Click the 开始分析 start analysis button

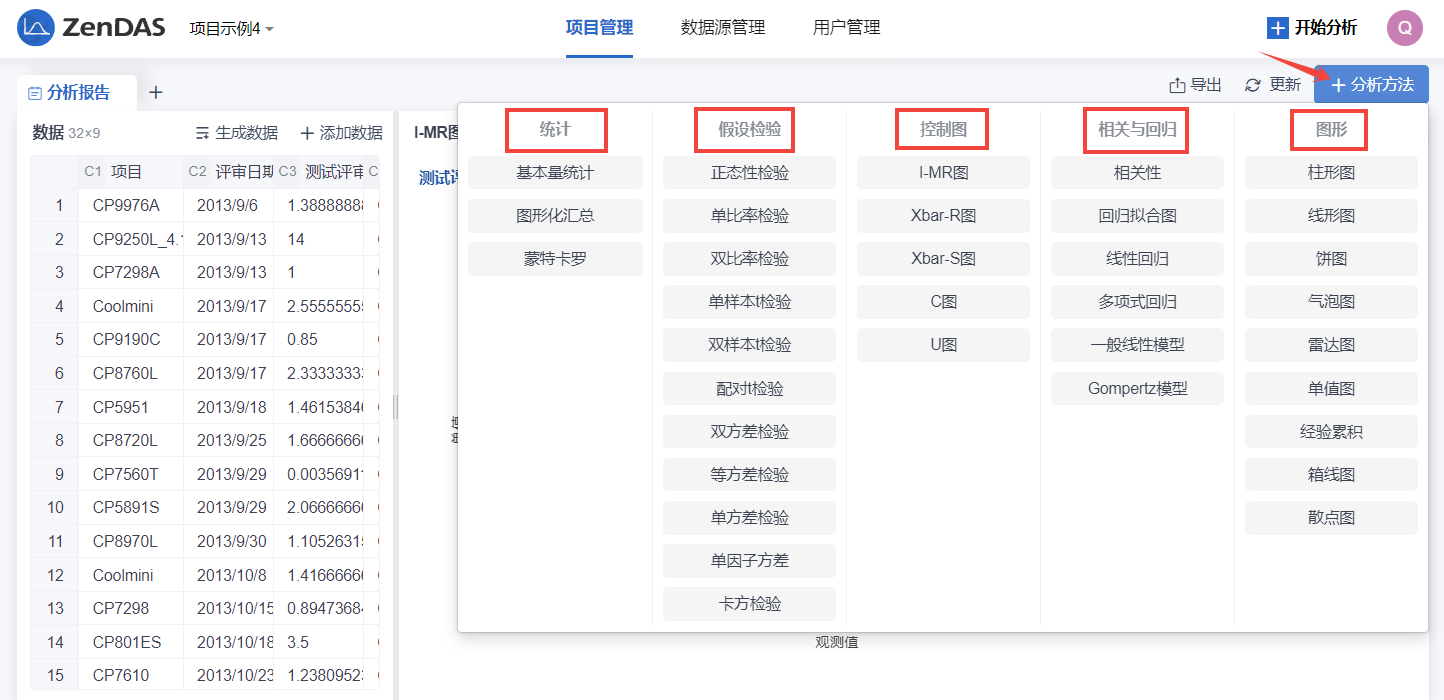[1312, 28]
